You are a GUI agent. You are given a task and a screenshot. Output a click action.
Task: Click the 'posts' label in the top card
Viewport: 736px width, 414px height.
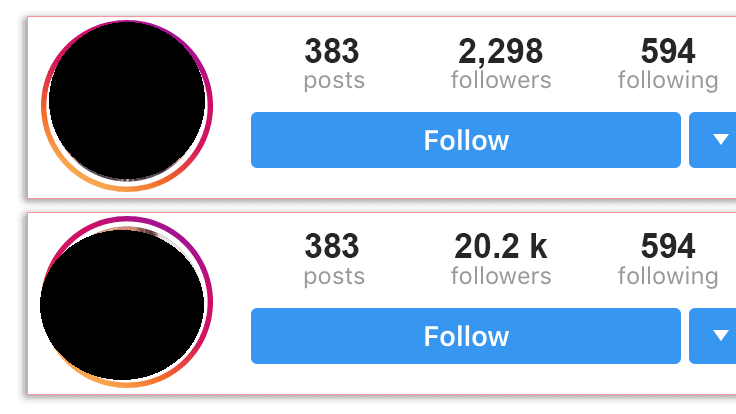tap(334, 81)
